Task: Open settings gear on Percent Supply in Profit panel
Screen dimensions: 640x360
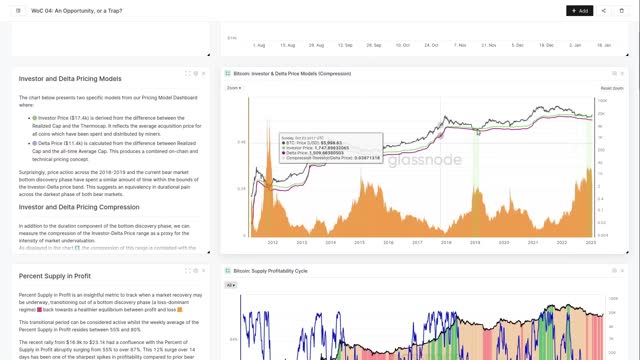Action: click(x=196, y=271)
